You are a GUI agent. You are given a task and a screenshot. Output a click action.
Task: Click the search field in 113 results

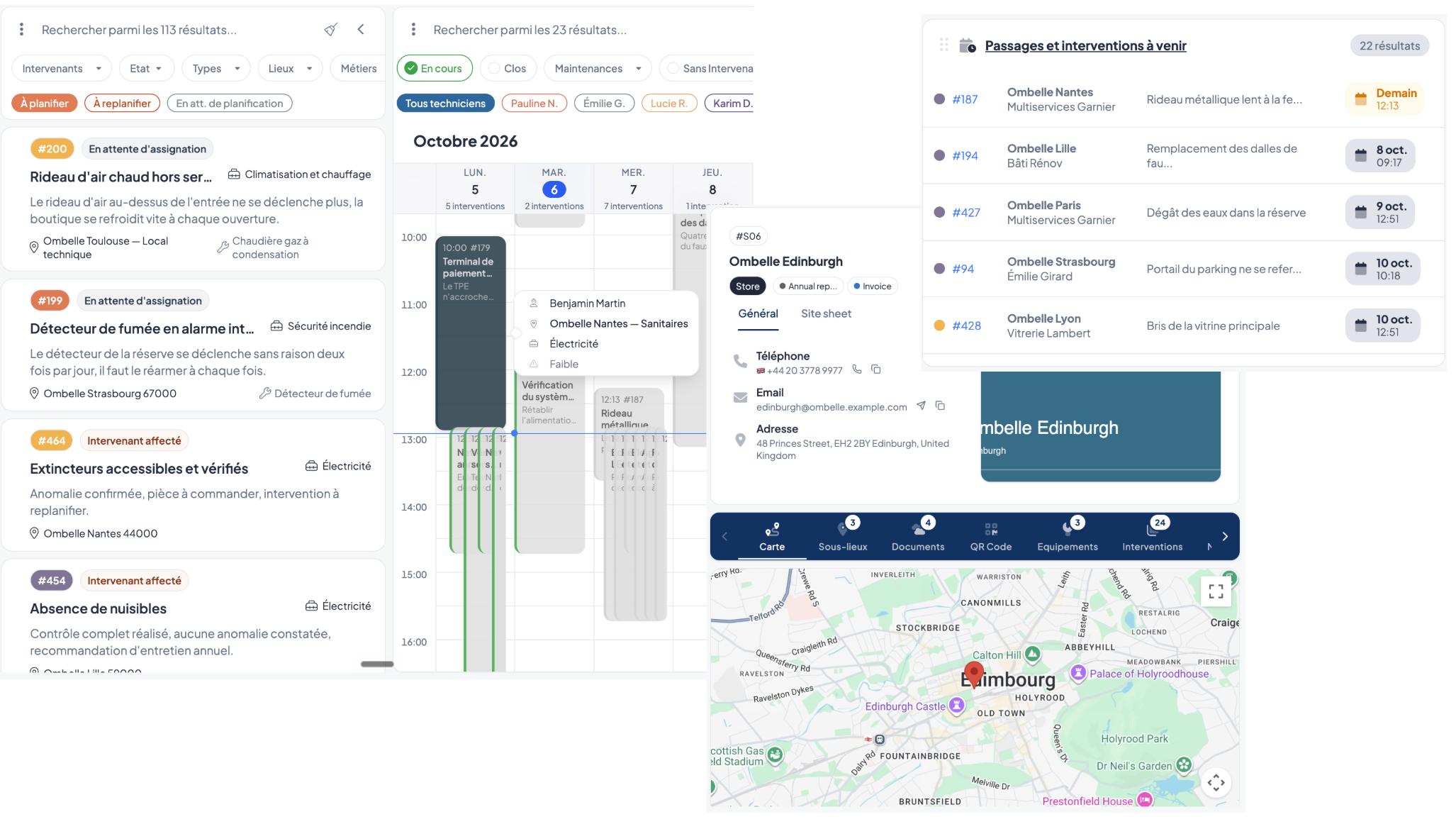point(177,30)
